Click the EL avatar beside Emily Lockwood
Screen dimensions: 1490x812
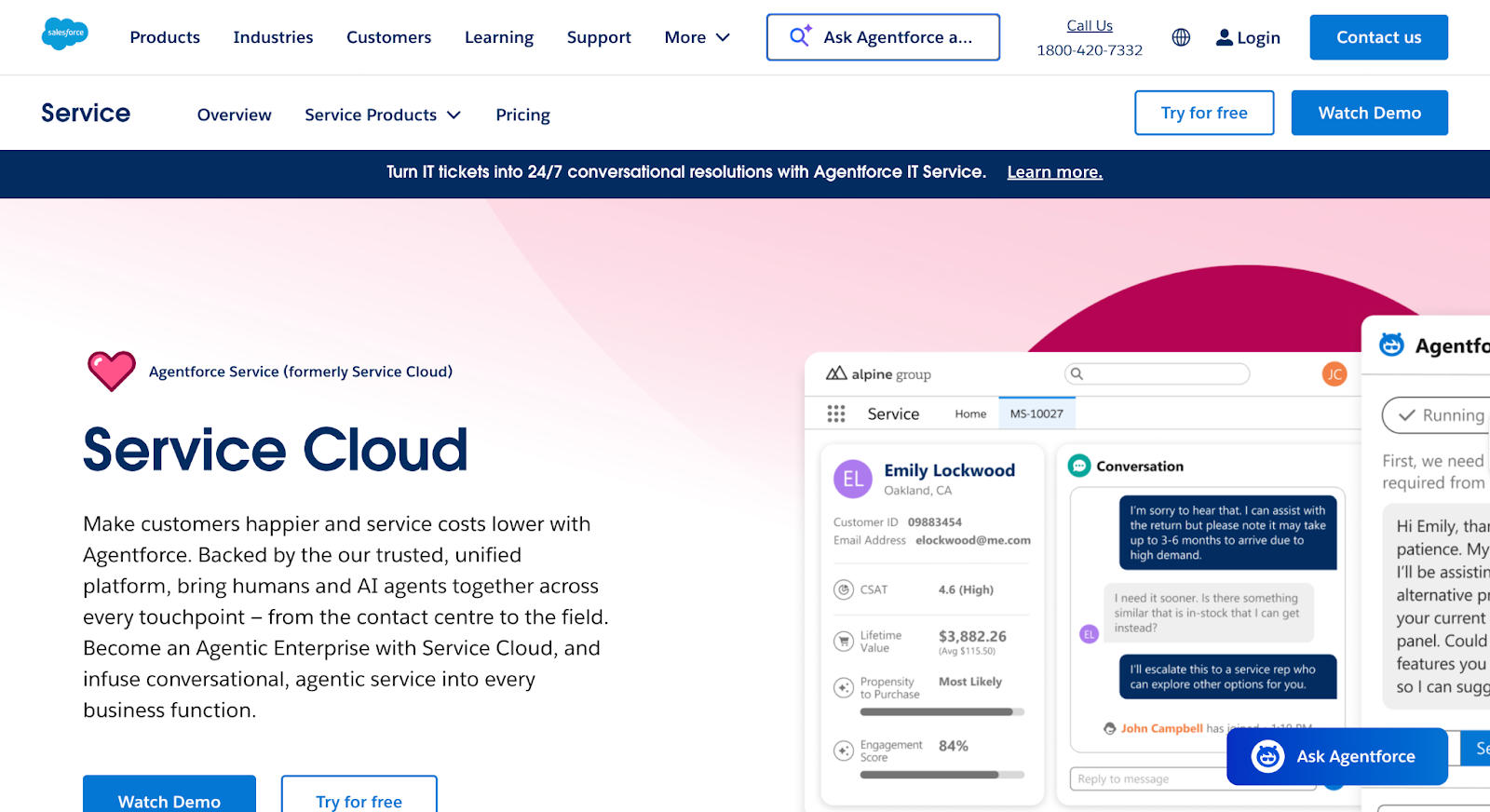(853, 479)
